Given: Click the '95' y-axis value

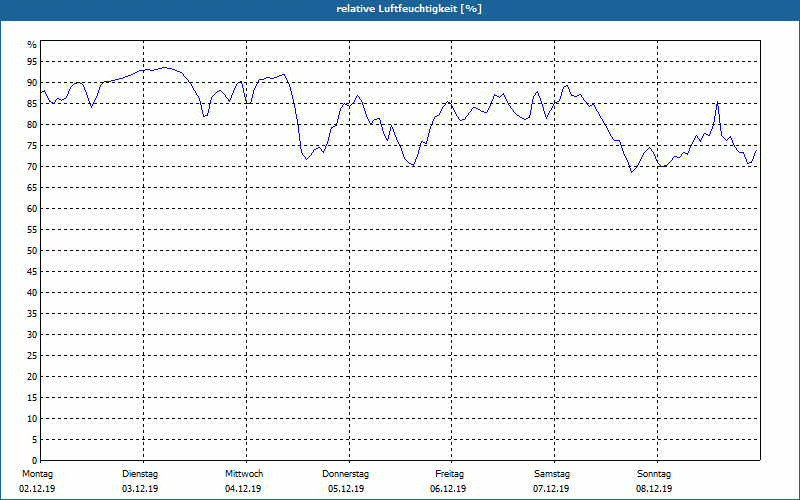Looking at the screenshot, I should [x=32, y=62].
